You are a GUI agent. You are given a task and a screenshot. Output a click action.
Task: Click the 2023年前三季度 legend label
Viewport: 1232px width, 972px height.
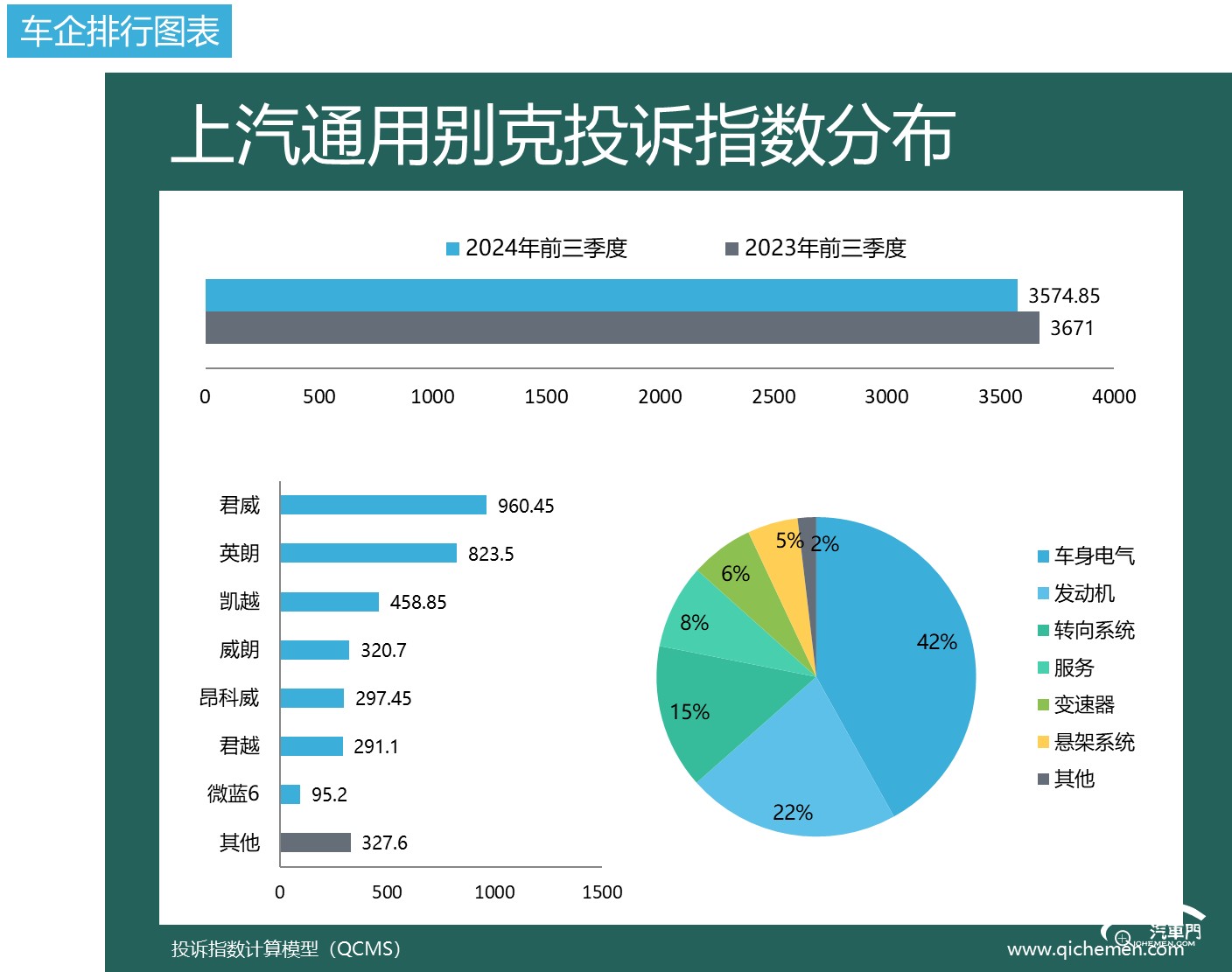(x=825, y=248)
